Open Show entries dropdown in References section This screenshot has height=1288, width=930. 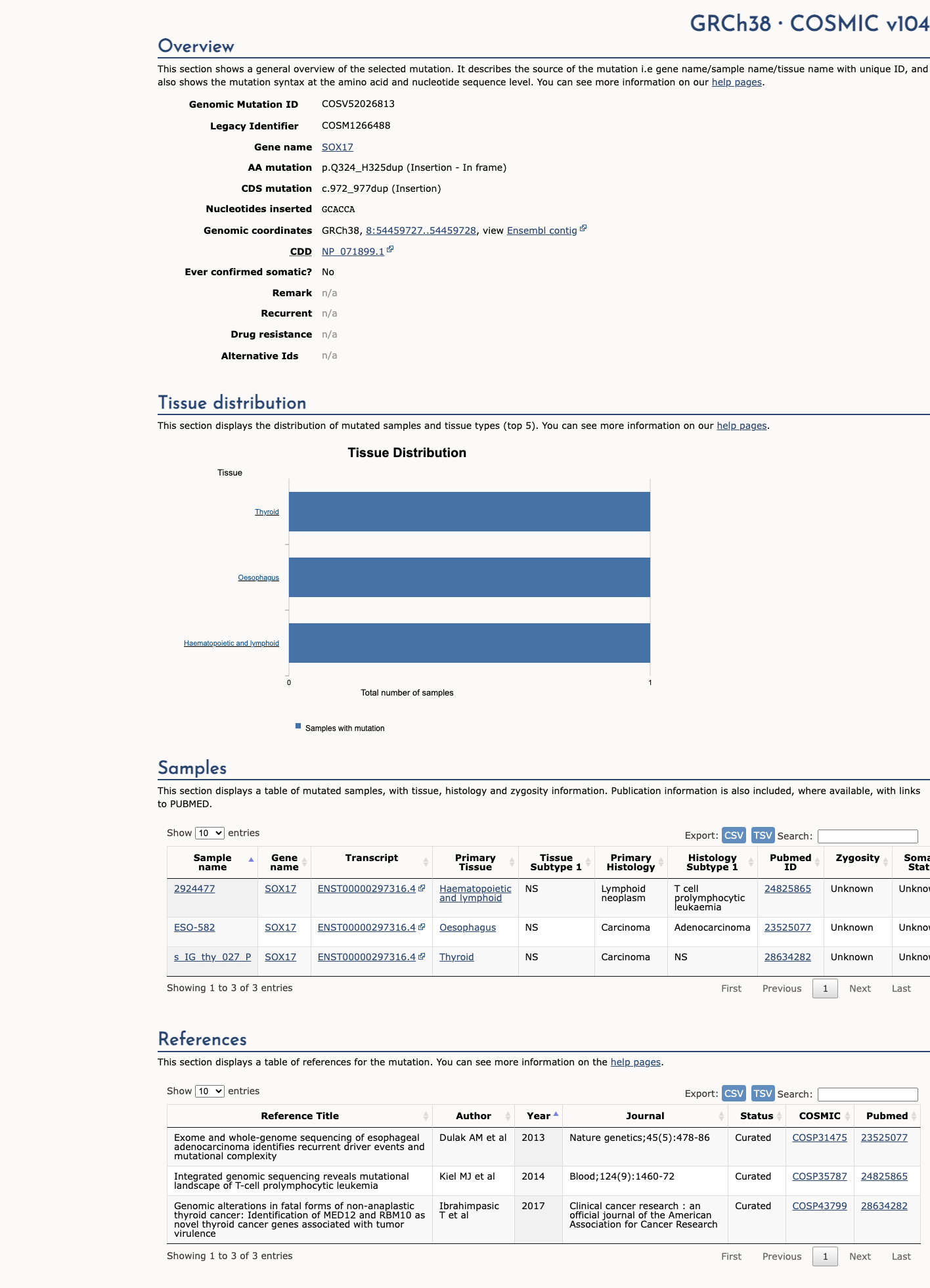pyautogui.click(x=210, y=1091)
